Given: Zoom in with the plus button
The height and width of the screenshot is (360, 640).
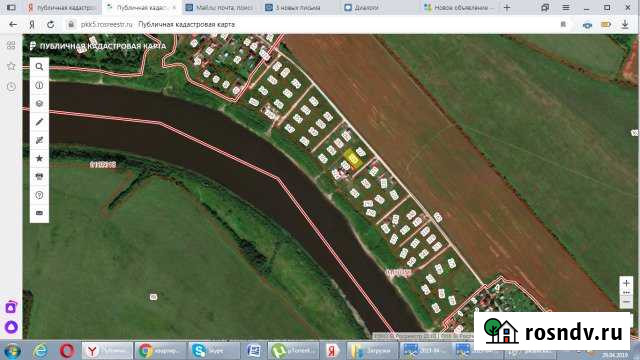Looking at the screenshot, I should coord(626,283).
